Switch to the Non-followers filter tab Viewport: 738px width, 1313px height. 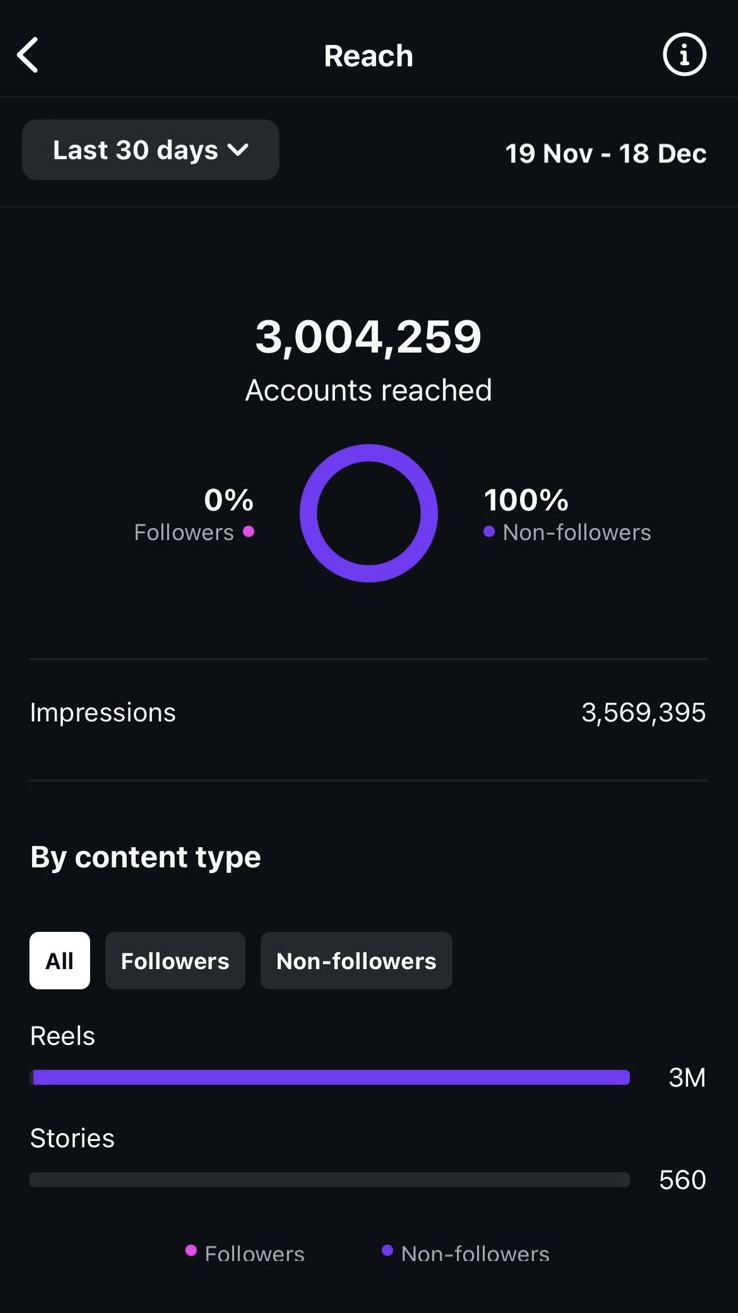coord(356,961)
